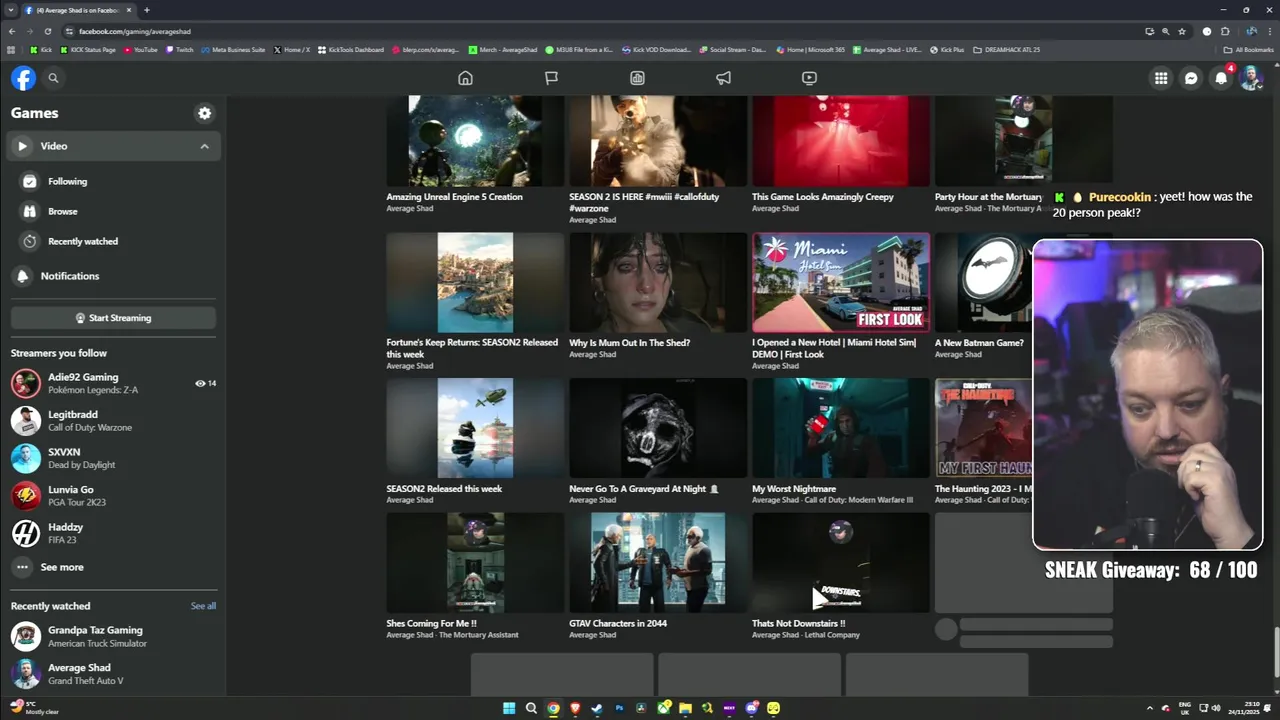The image size is (1280, 720).
Task: Open the Ads Manager chart icon
Action: point(637,78)
